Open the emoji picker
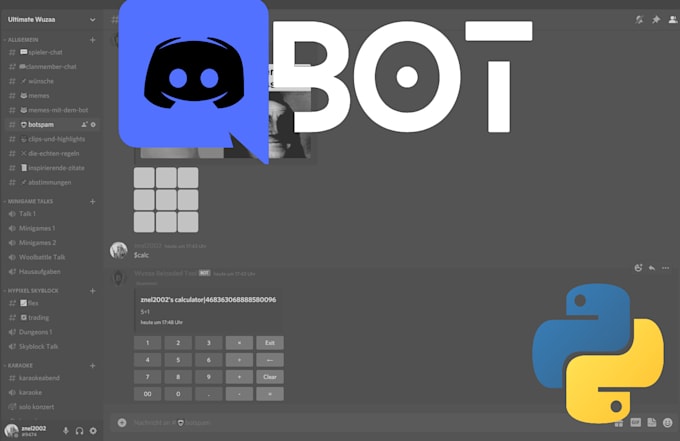The height and width of the screenshot is (441, 680). click(x=668, y=422)
